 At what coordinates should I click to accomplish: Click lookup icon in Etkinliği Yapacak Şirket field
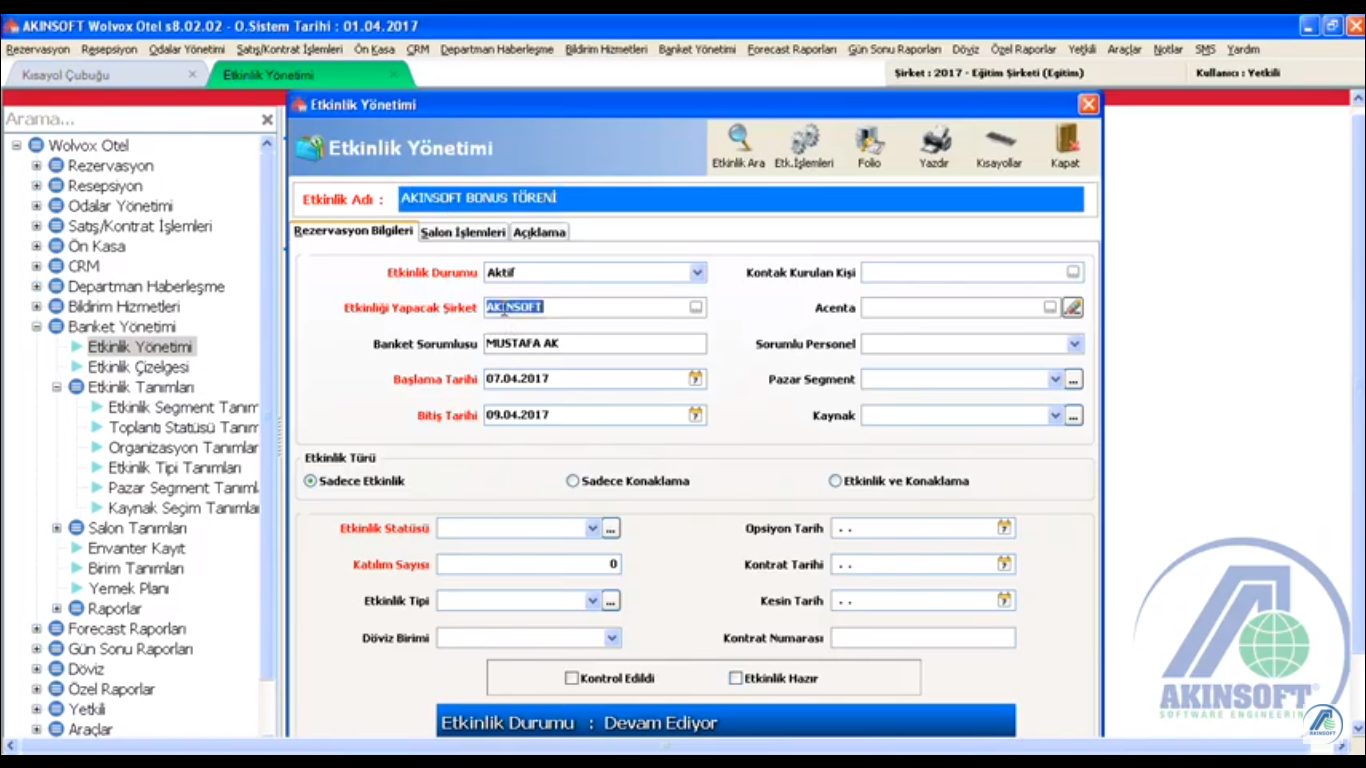click(696, 307)
